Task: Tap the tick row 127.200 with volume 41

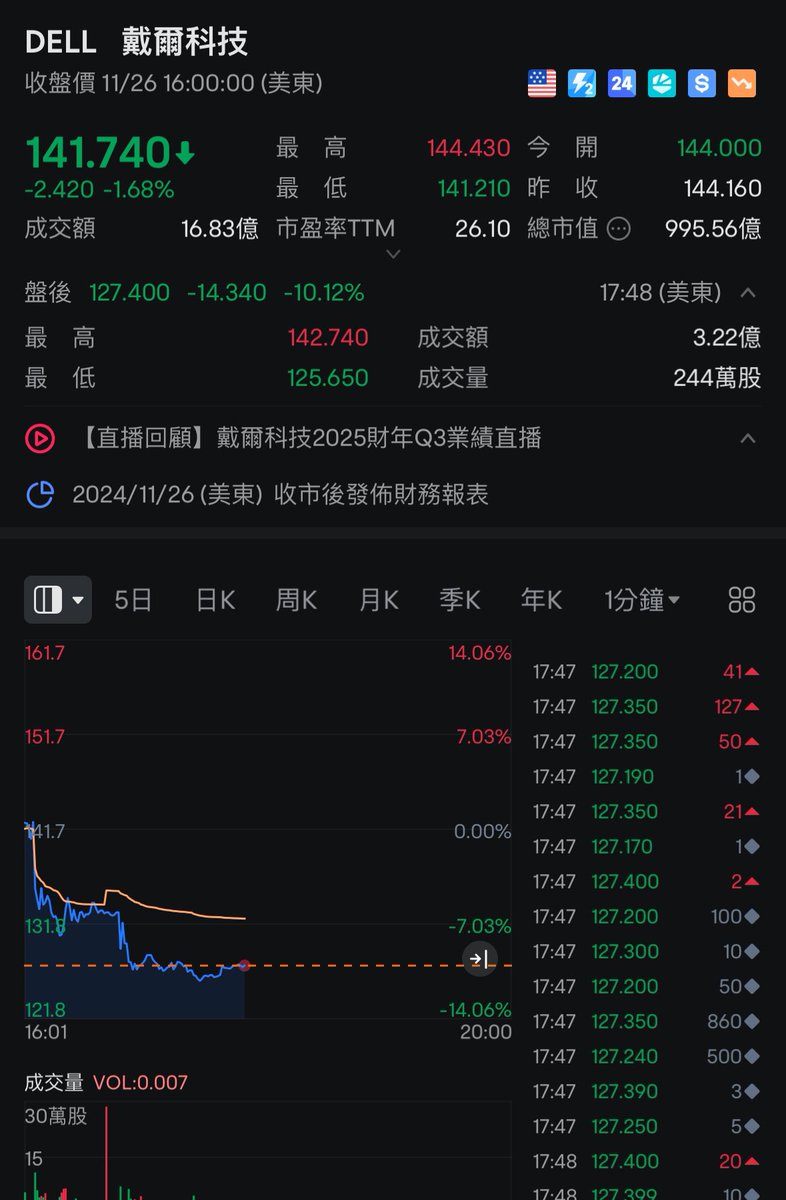Action: coord(646,671)
